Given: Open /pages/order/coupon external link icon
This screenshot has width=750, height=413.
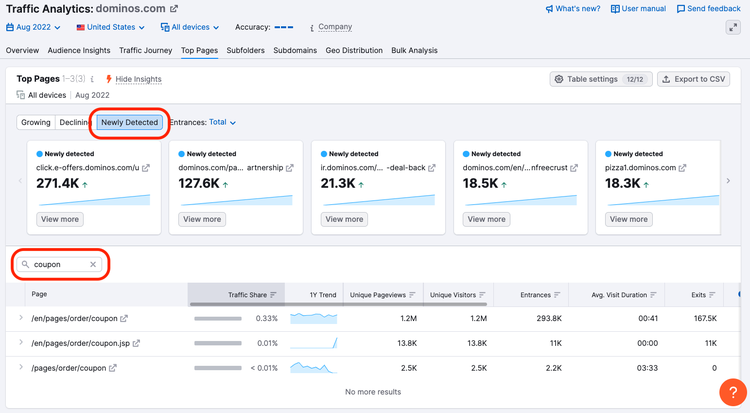Looking at the screenshot, I should (x=112, y=368).
